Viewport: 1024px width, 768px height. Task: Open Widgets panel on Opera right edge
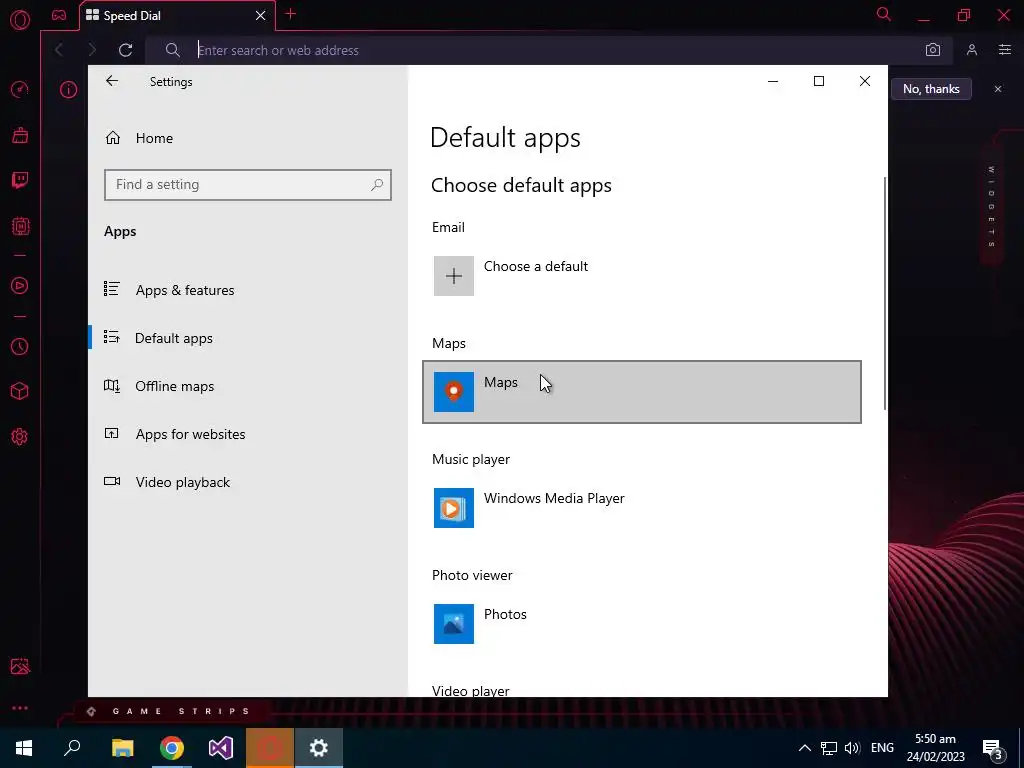tap(991, 206)
